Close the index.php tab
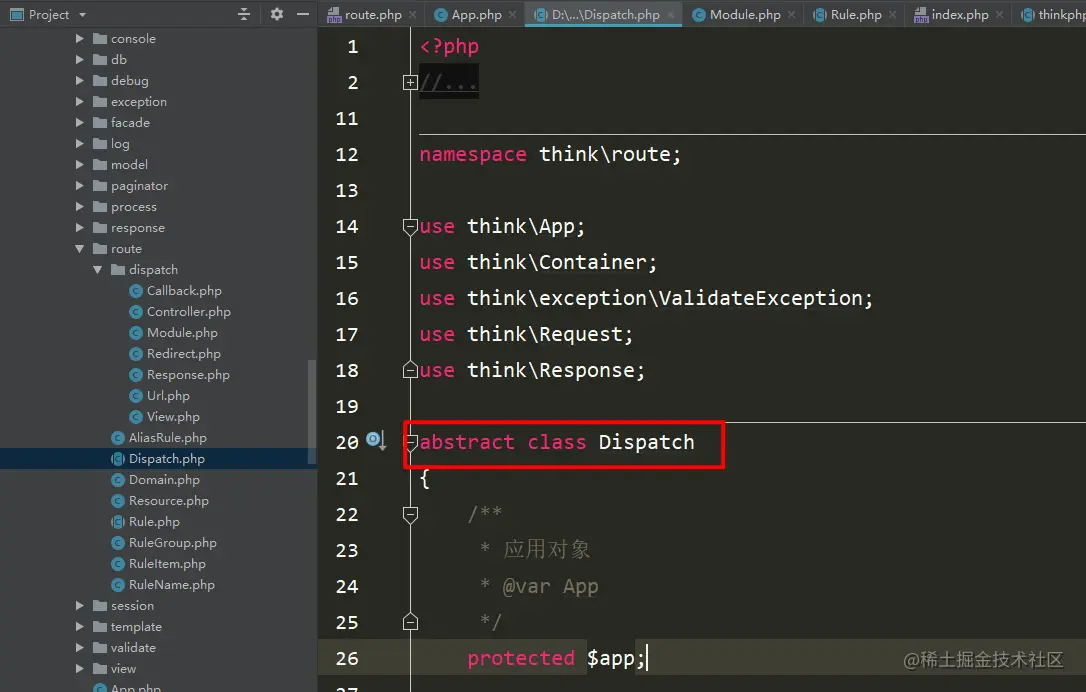1086x692 pixels. (999, 15)
